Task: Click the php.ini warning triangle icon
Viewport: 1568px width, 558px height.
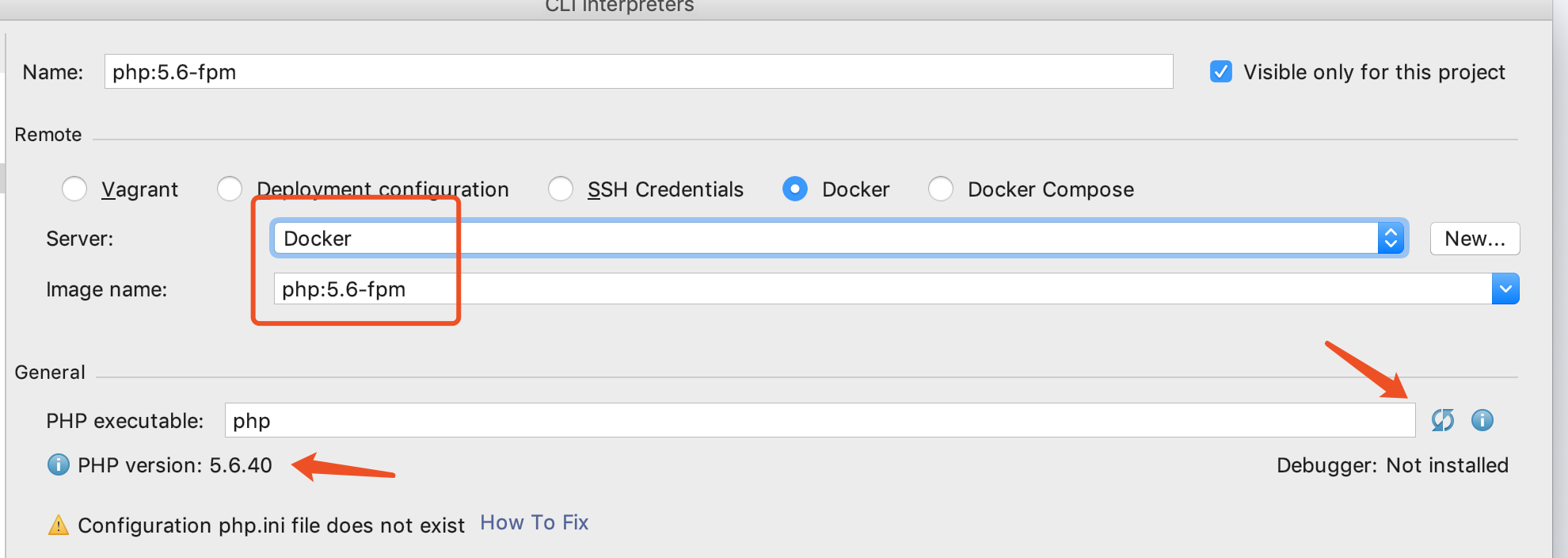Action: point(59,525)
